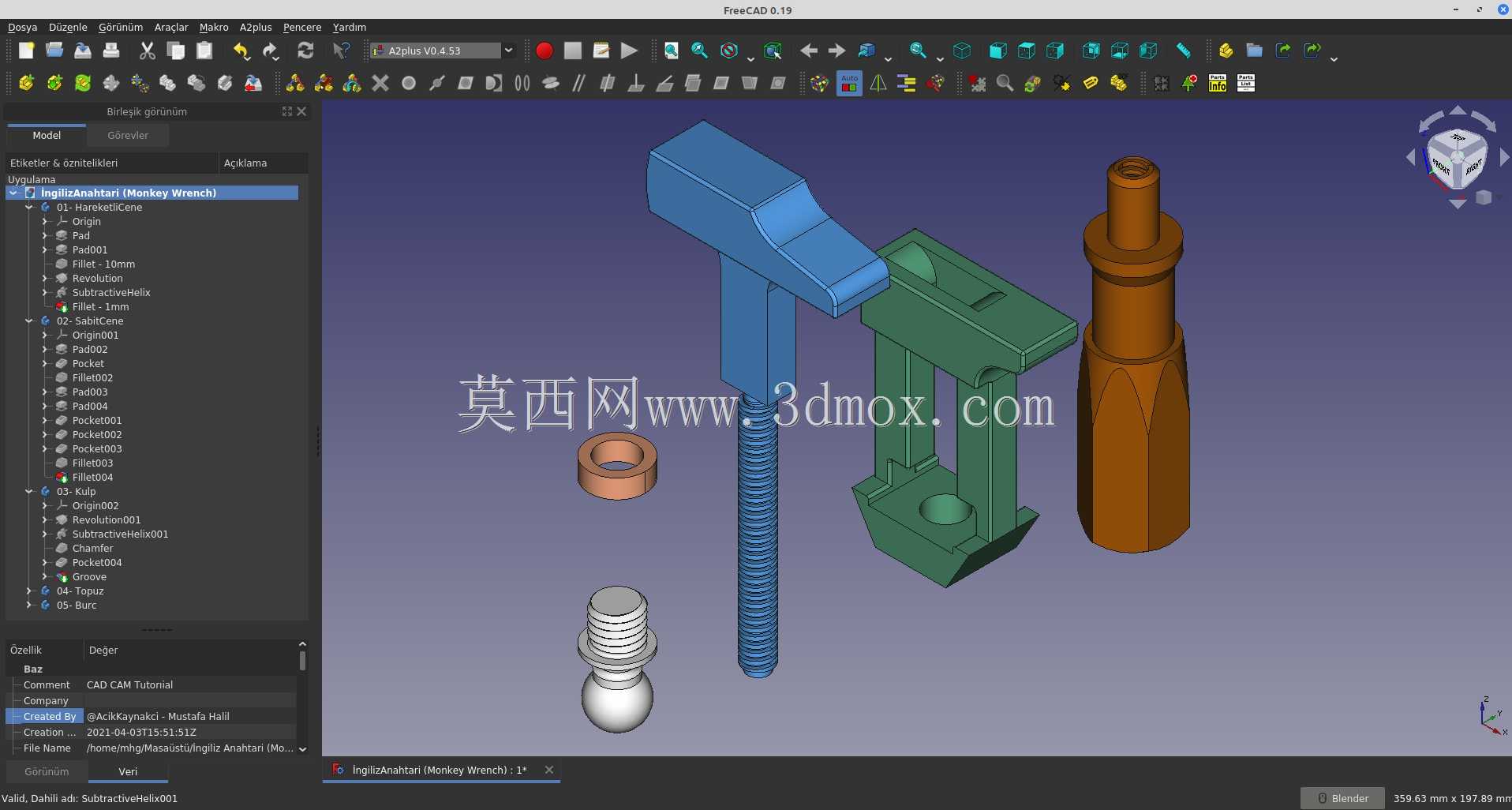1512x810 pixels.
Task: Execute the macro with the play icon
Action: [x=629, y=51]
